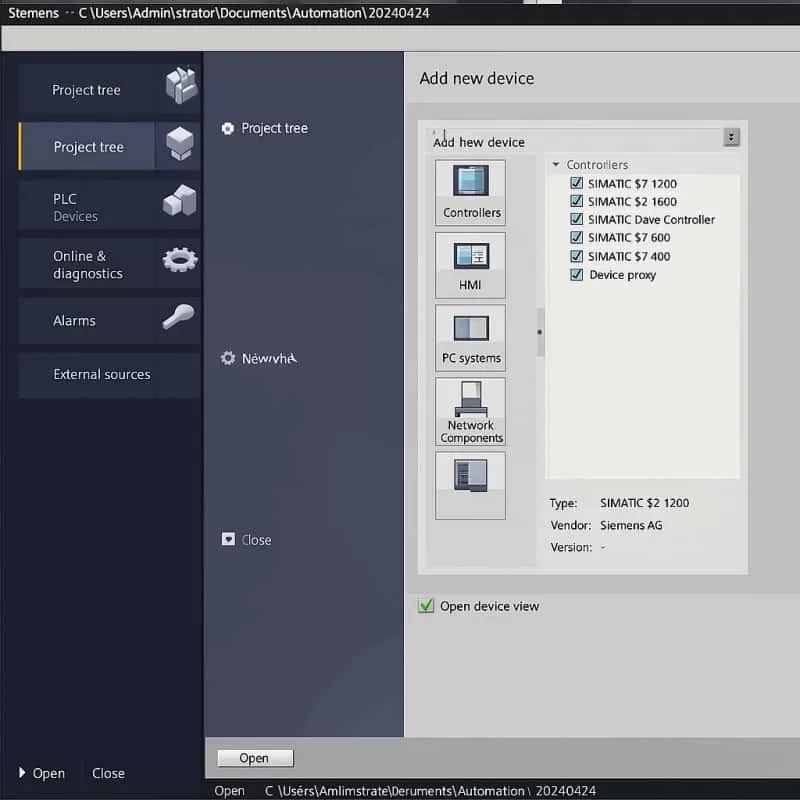Open Online & diagnostics menu item
Screen dimensions: 800x800
coord(110,263)
